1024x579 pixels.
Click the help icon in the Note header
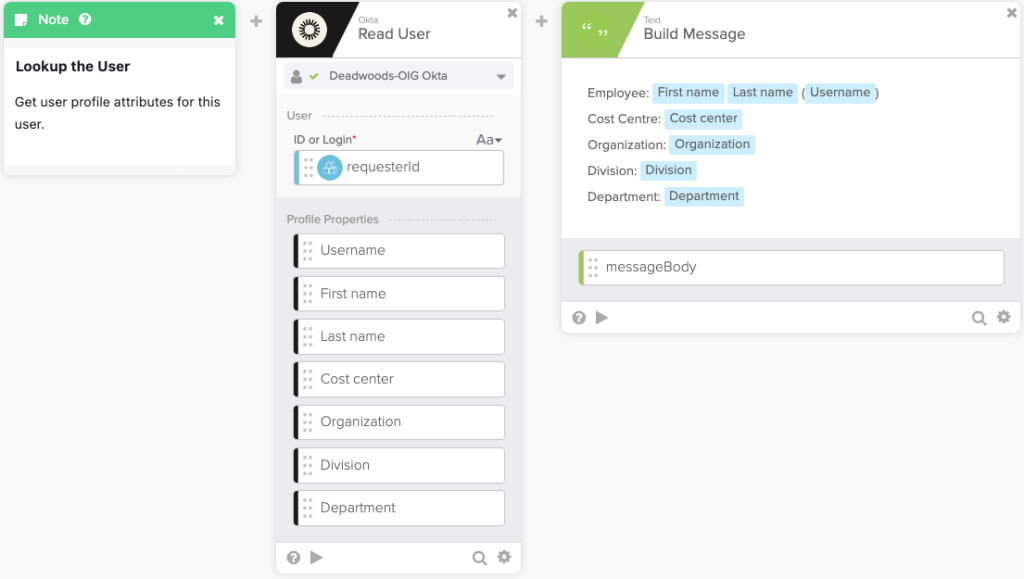point(85,19)
